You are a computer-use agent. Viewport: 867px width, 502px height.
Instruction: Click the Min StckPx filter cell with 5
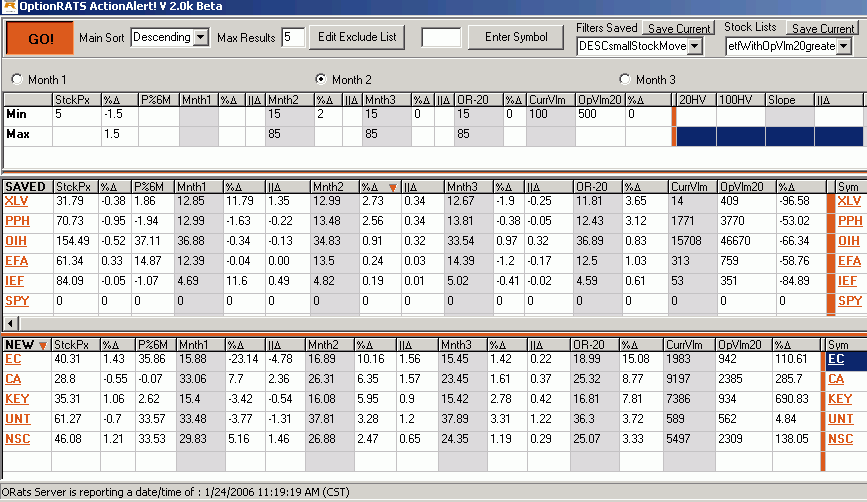coord(77,117)
